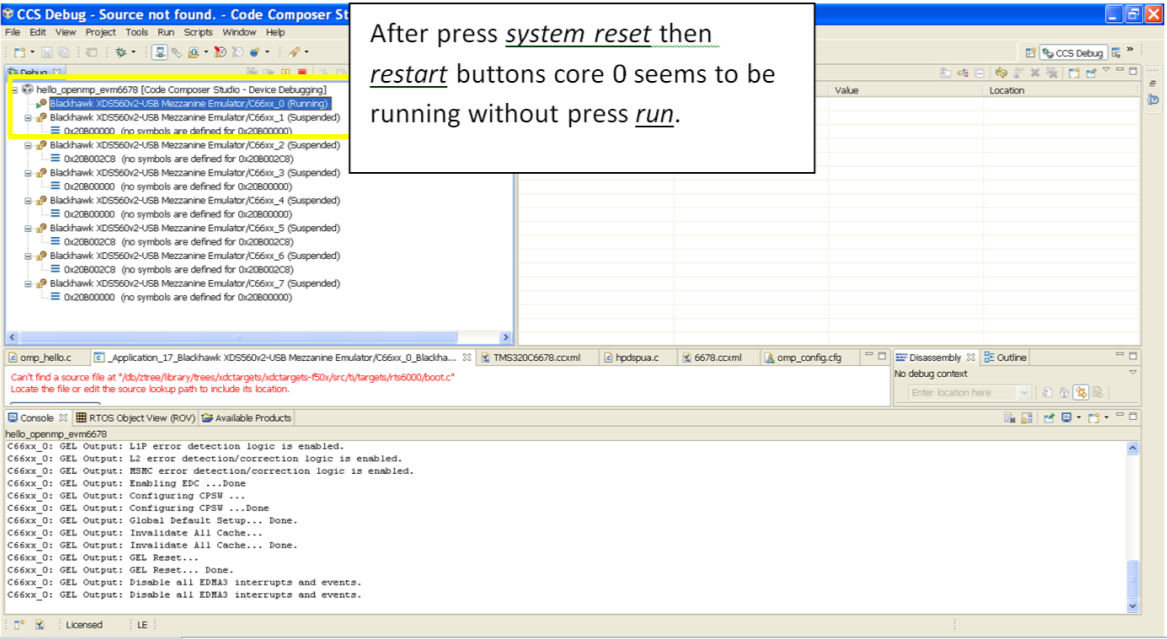Click the Location column header
This screenshot has width=1167, height=639.
[x=1060, y=90]
